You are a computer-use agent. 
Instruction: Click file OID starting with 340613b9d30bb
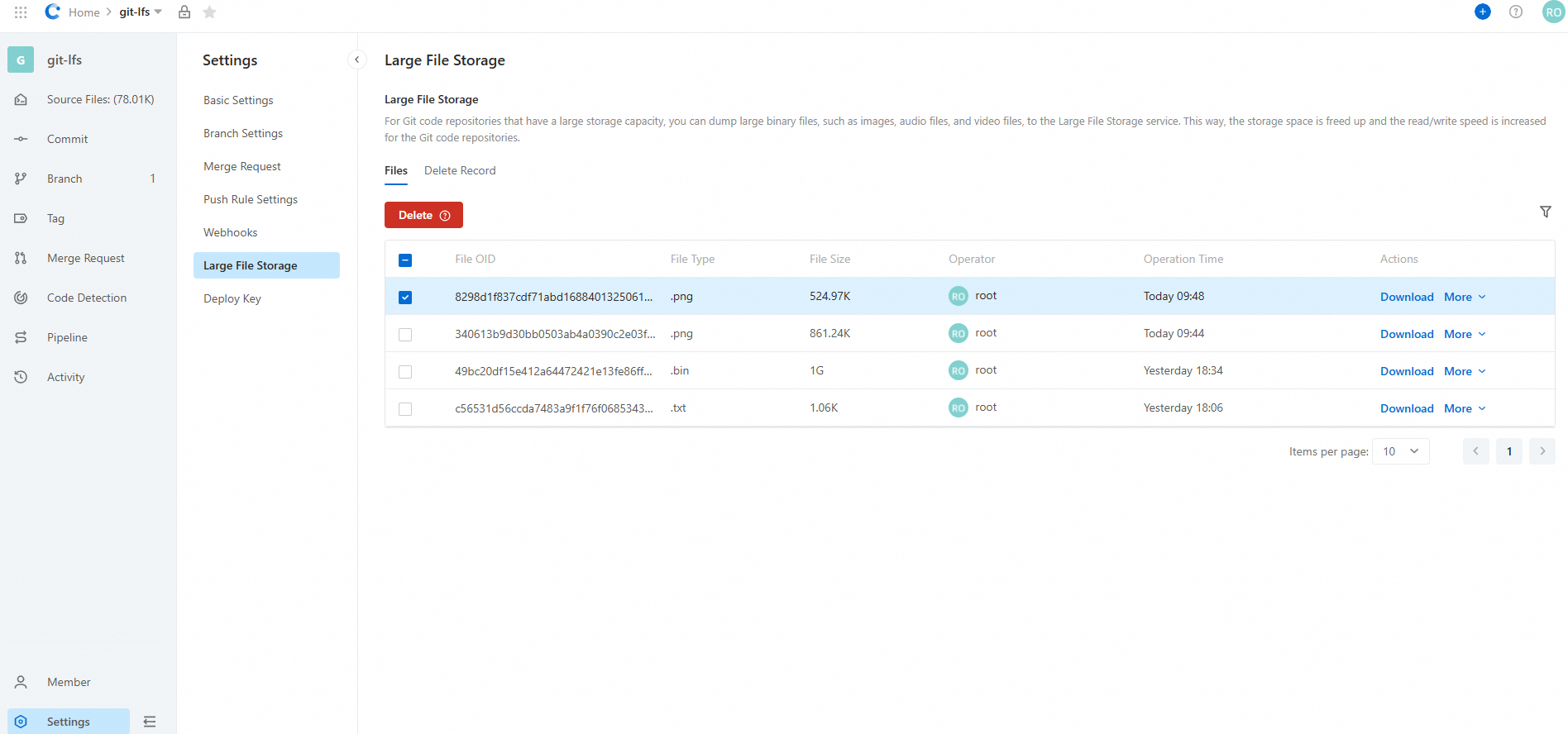click(555, 333)
